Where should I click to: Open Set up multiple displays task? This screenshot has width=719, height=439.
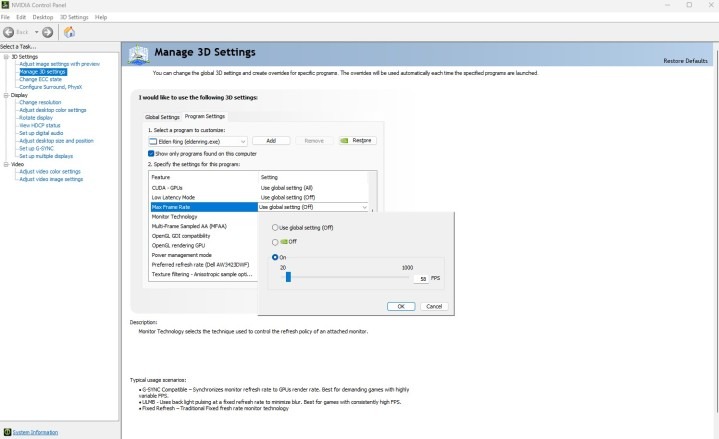coord(46,156)
